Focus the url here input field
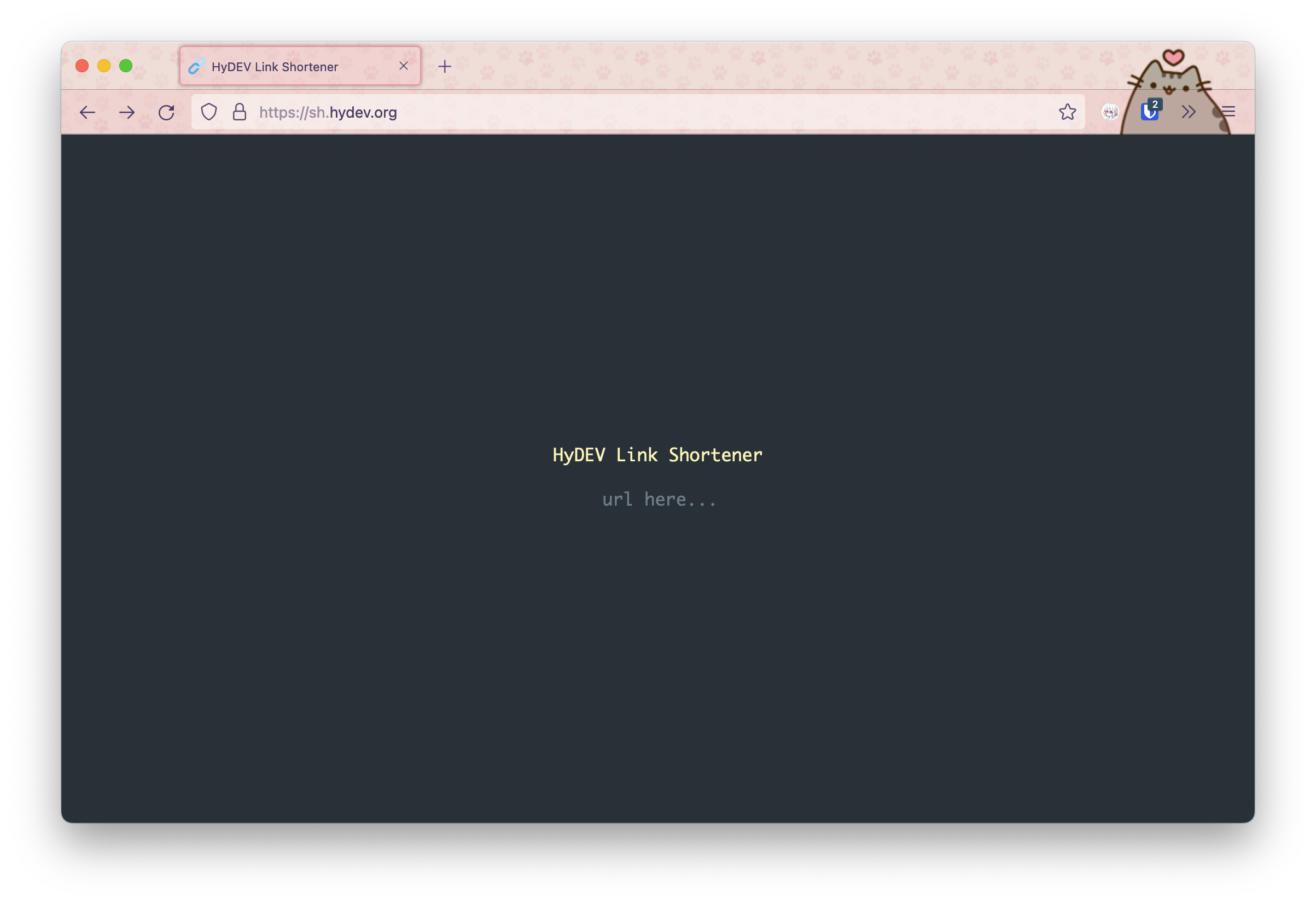 pyautogui.click(x=658, y=499)
